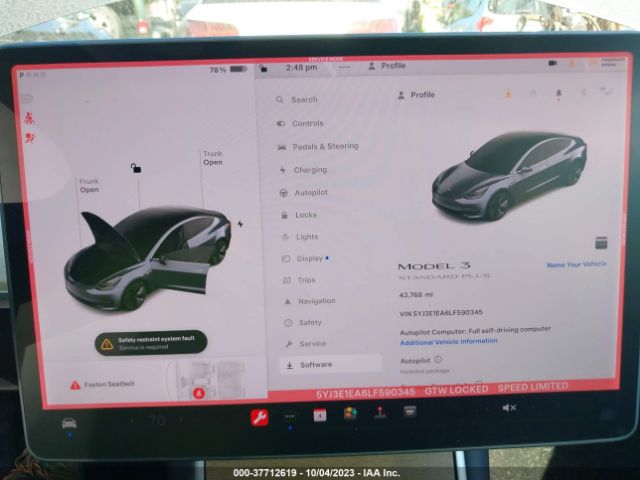Viewport: 640px width, 480px height.
Task: Open Additional Vehicle Information link
Action: coord(449,342)
